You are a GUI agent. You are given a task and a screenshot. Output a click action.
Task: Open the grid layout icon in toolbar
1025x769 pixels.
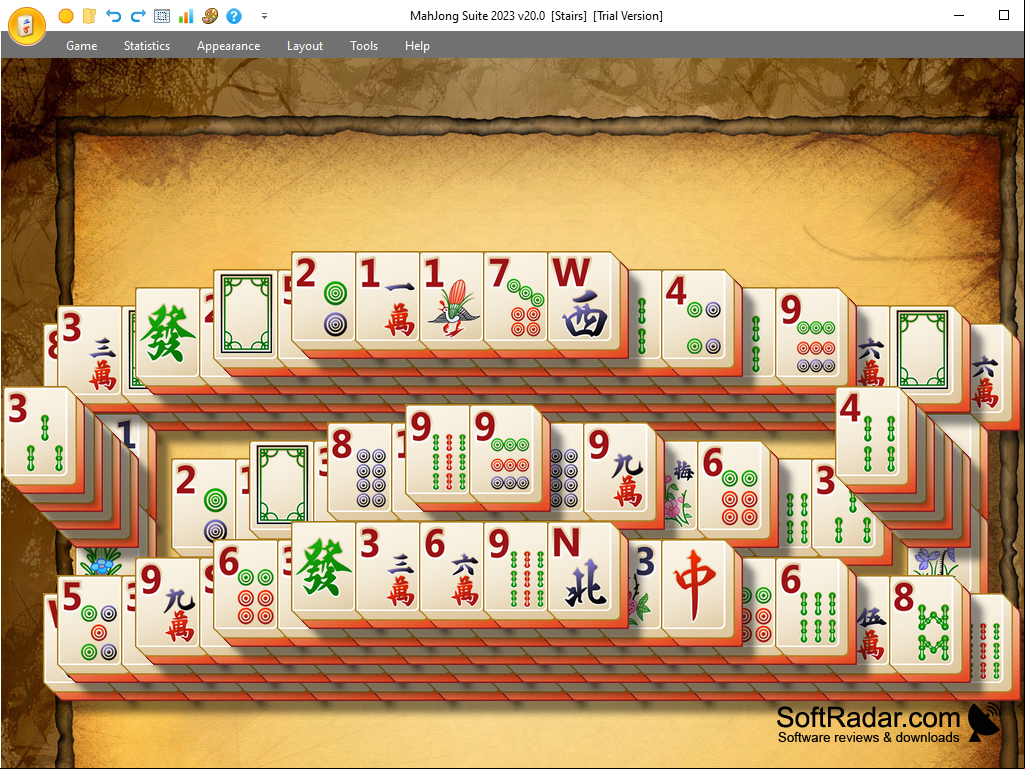tap(161, 16)
